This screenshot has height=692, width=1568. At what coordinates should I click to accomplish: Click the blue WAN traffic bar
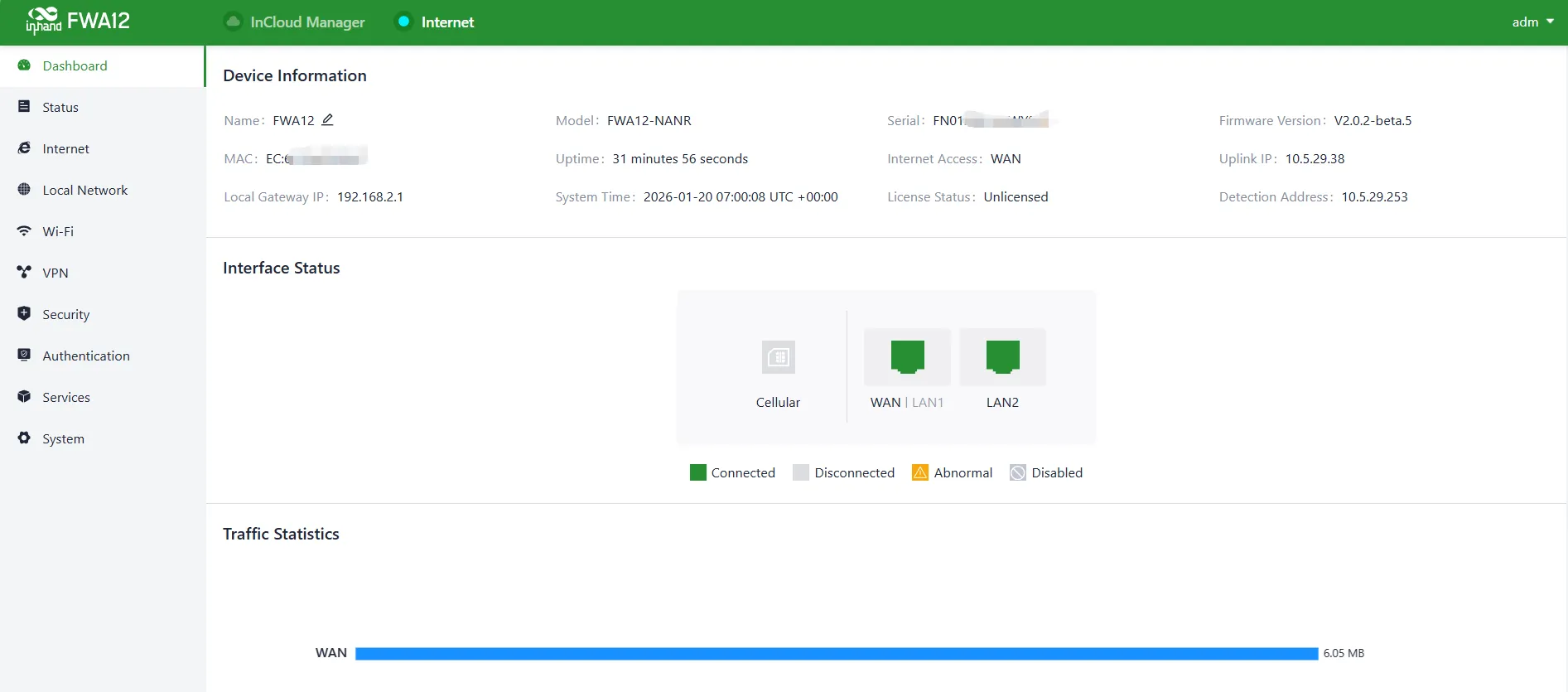pyautogui.click(x=837, y=654)
